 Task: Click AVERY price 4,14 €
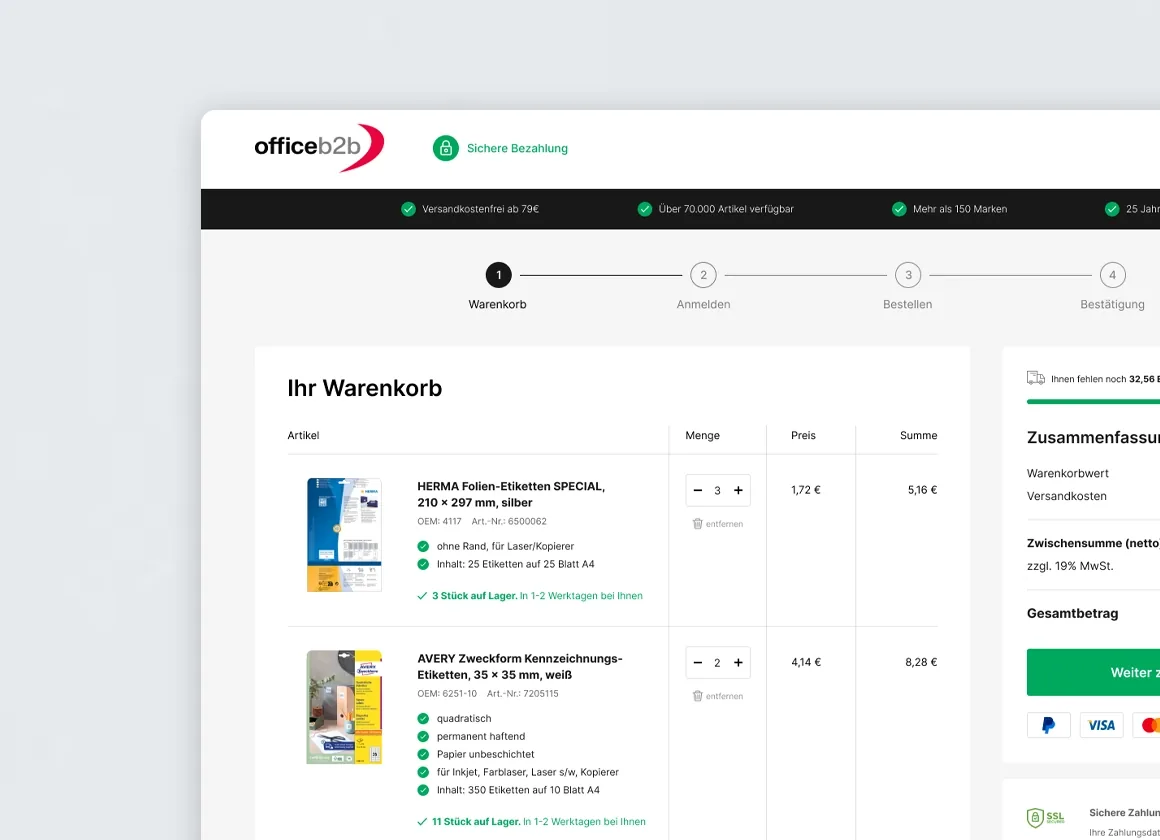point(806,662)
